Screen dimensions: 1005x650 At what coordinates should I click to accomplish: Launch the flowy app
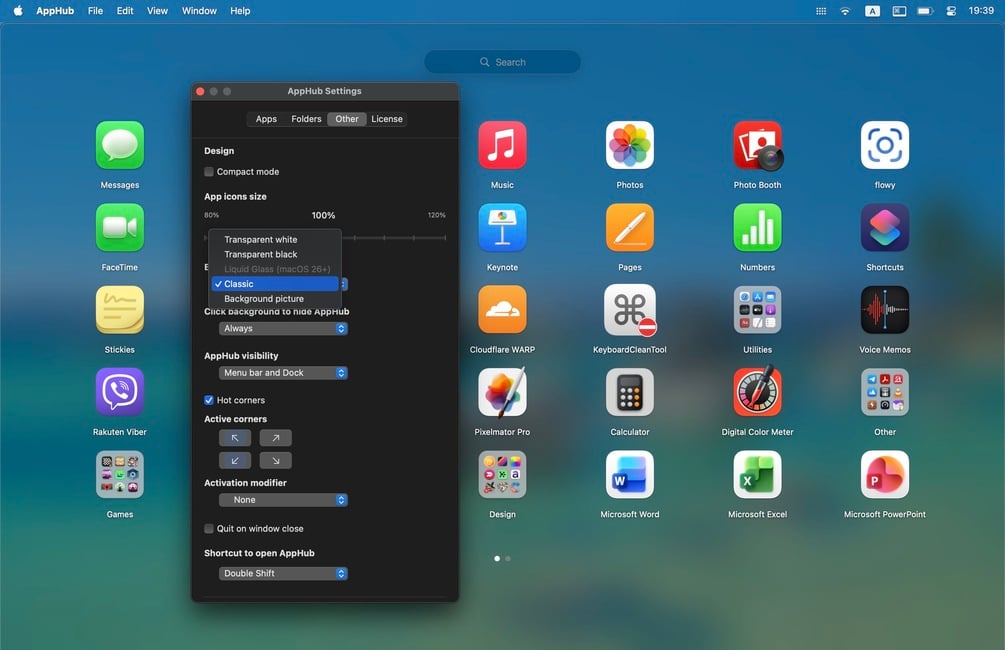(x=885, y=145)
